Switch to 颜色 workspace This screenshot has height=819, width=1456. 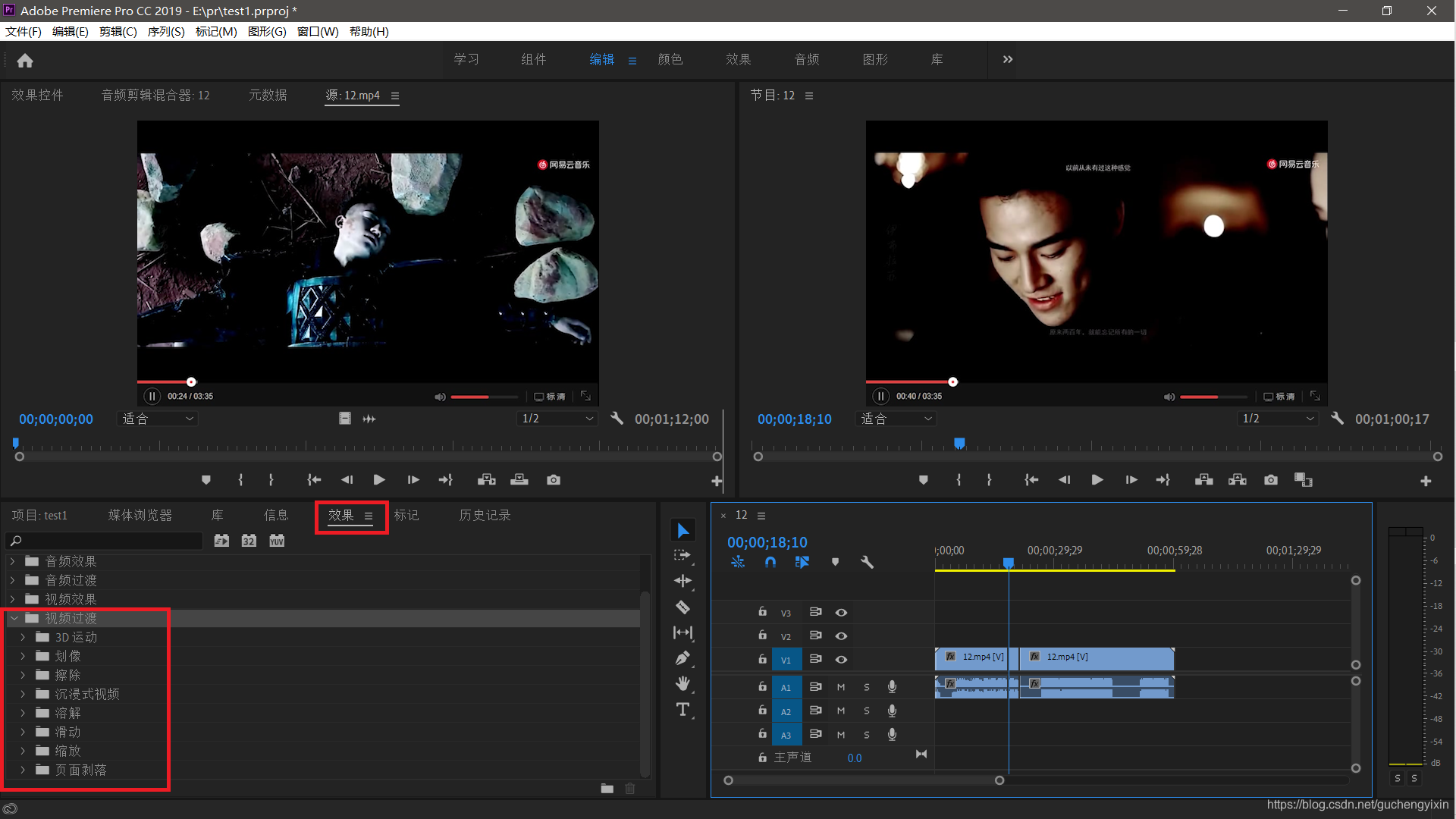(x=670, y=59)
